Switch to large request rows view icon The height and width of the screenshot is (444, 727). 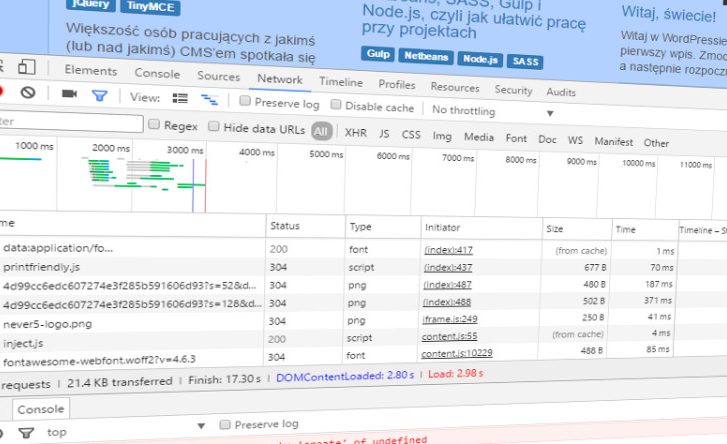pyautogui.click(x=180, y=98)
